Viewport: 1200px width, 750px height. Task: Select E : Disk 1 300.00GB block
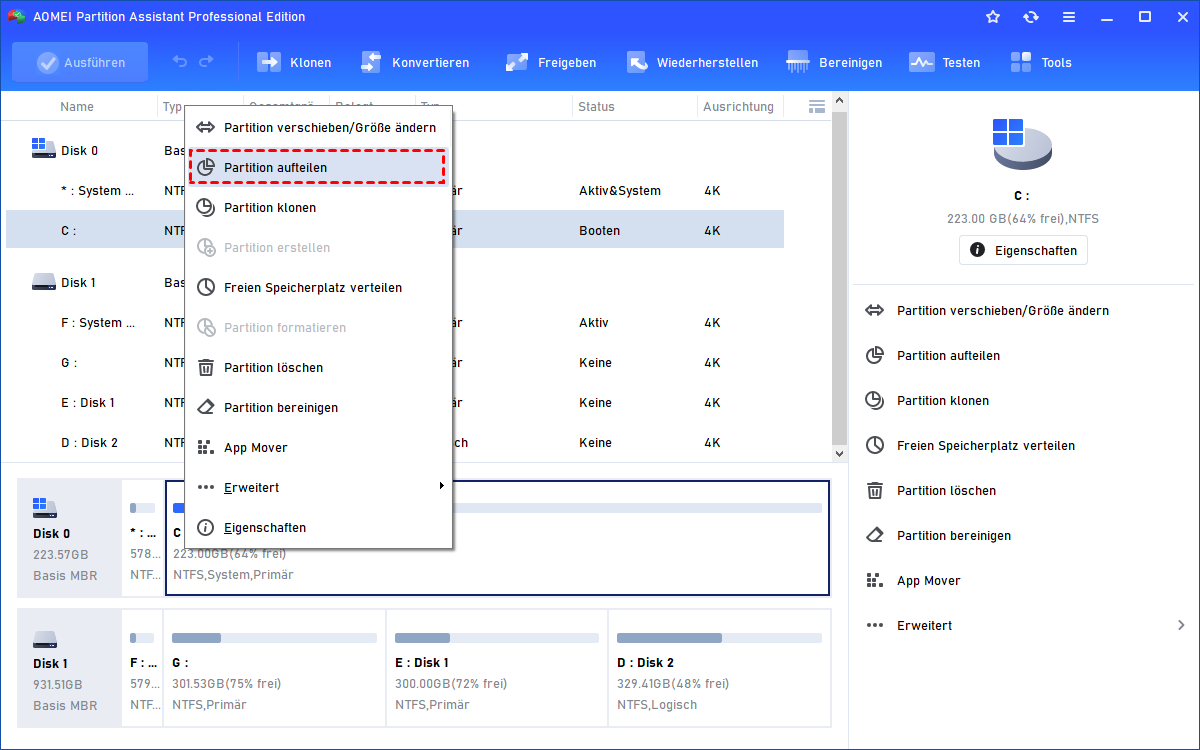[496, 668]
